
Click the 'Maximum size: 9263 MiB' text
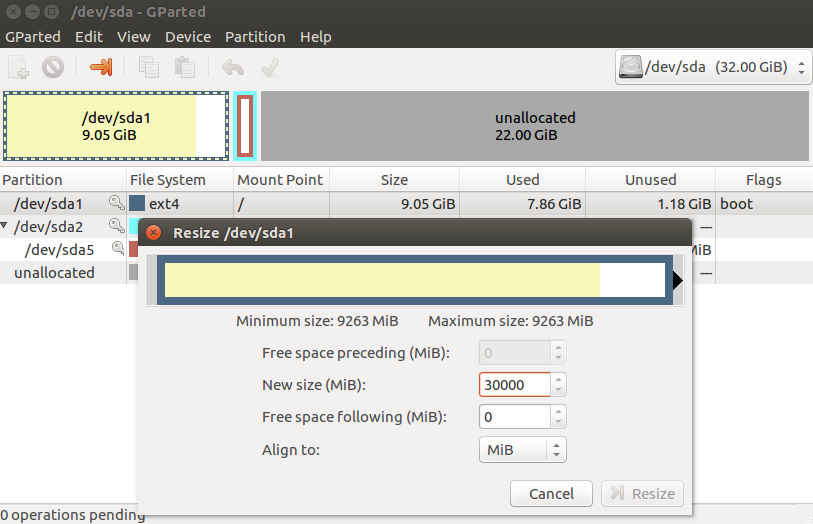(510, 321)
